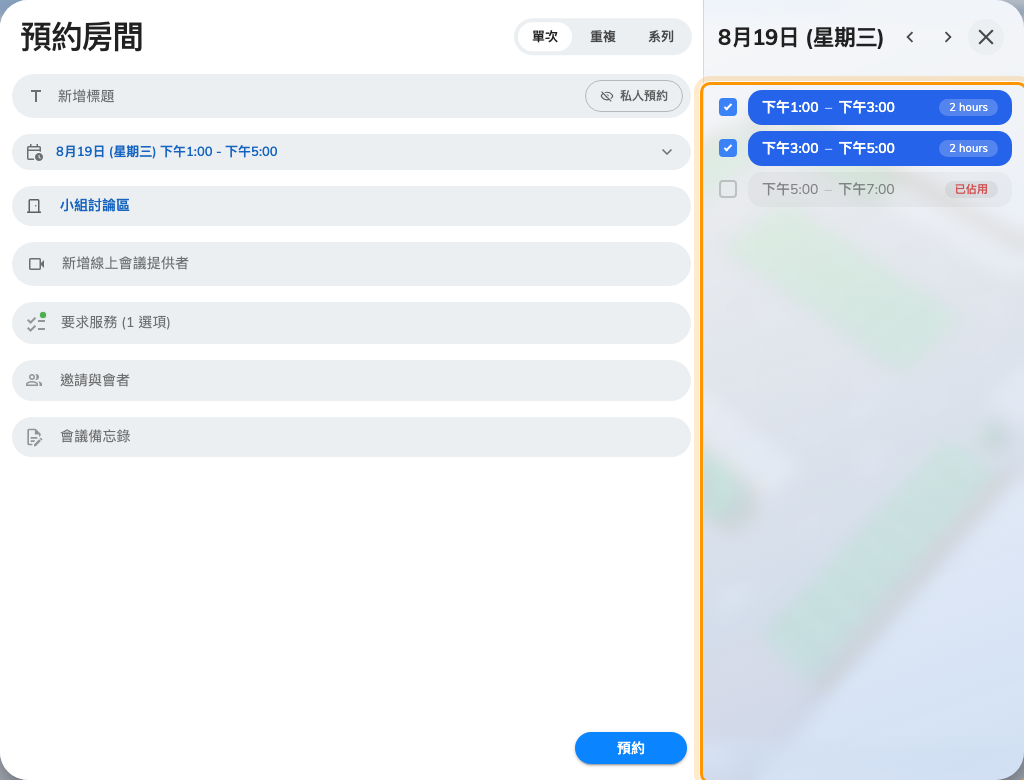Close the booking panel
Screen dimensions: 1024x780
[985, 37]
